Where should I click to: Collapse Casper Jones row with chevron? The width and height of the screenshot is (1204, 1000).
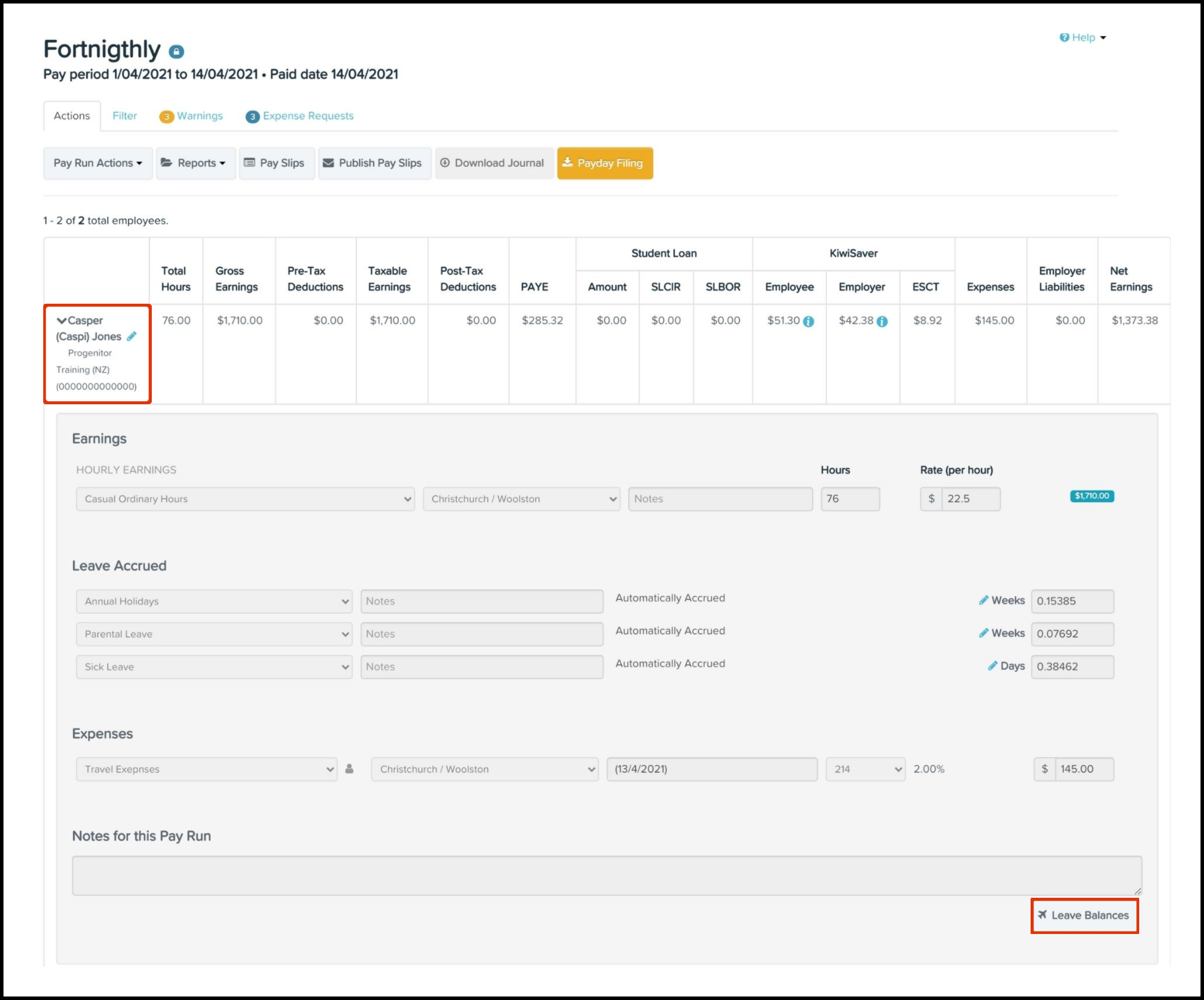61,320
